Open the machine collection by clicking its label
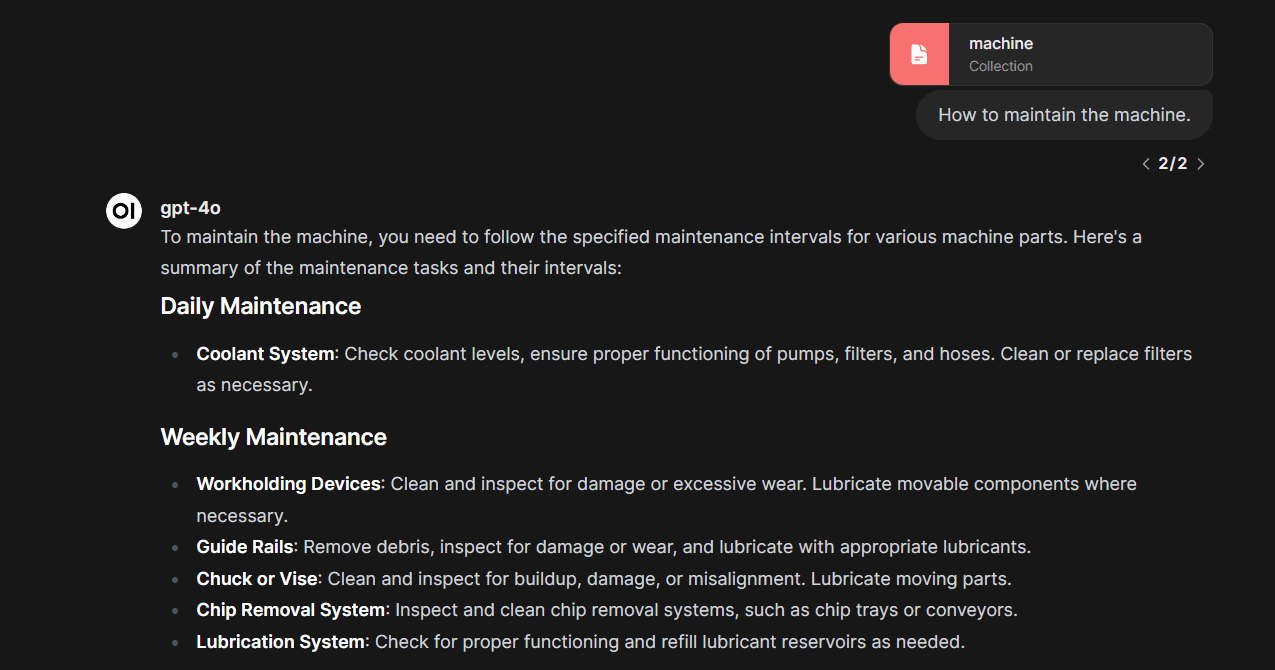Viewport: 1275px width, 670px height. pos(1000,43)
